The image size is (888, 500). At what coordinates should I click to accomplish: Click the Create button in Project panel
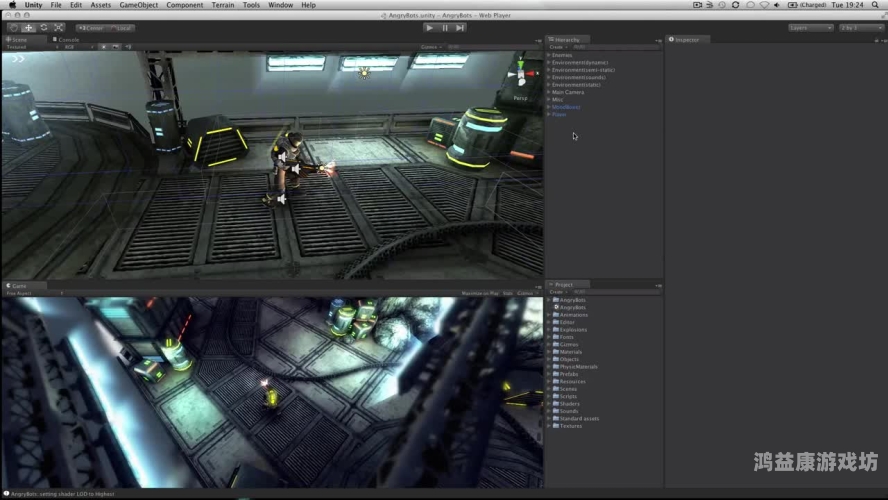coord(557,292)
